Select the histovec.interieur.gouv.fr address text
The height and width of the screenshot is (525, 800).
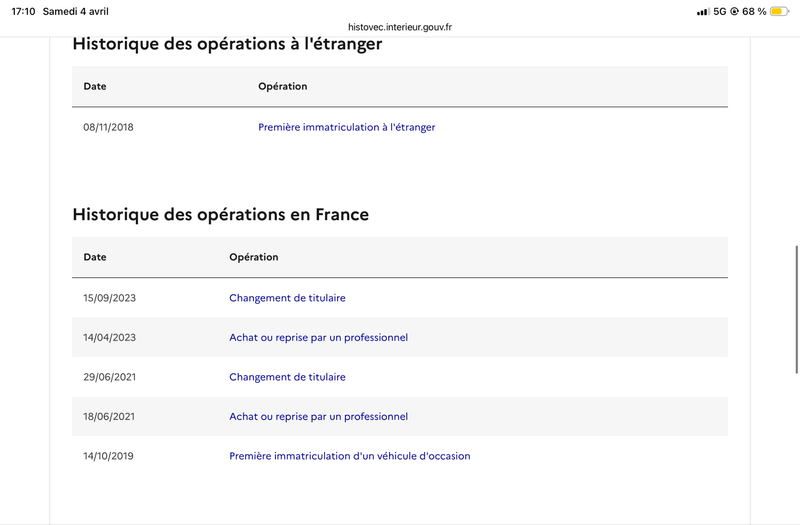[x=400, y=27]
